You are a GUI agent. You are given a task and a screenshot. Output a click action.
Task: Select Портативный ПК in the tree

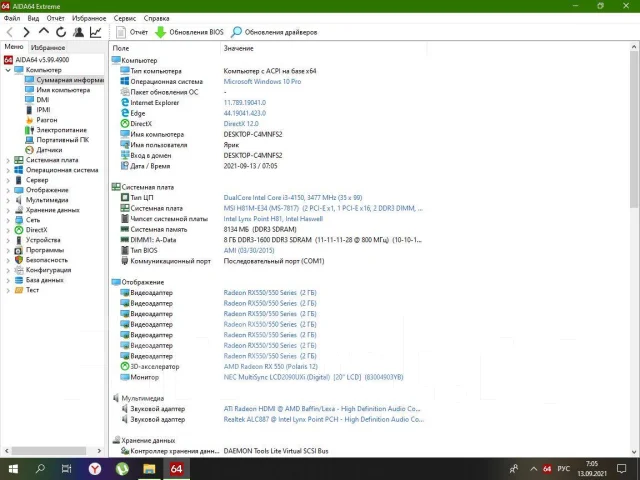[57, 140]
